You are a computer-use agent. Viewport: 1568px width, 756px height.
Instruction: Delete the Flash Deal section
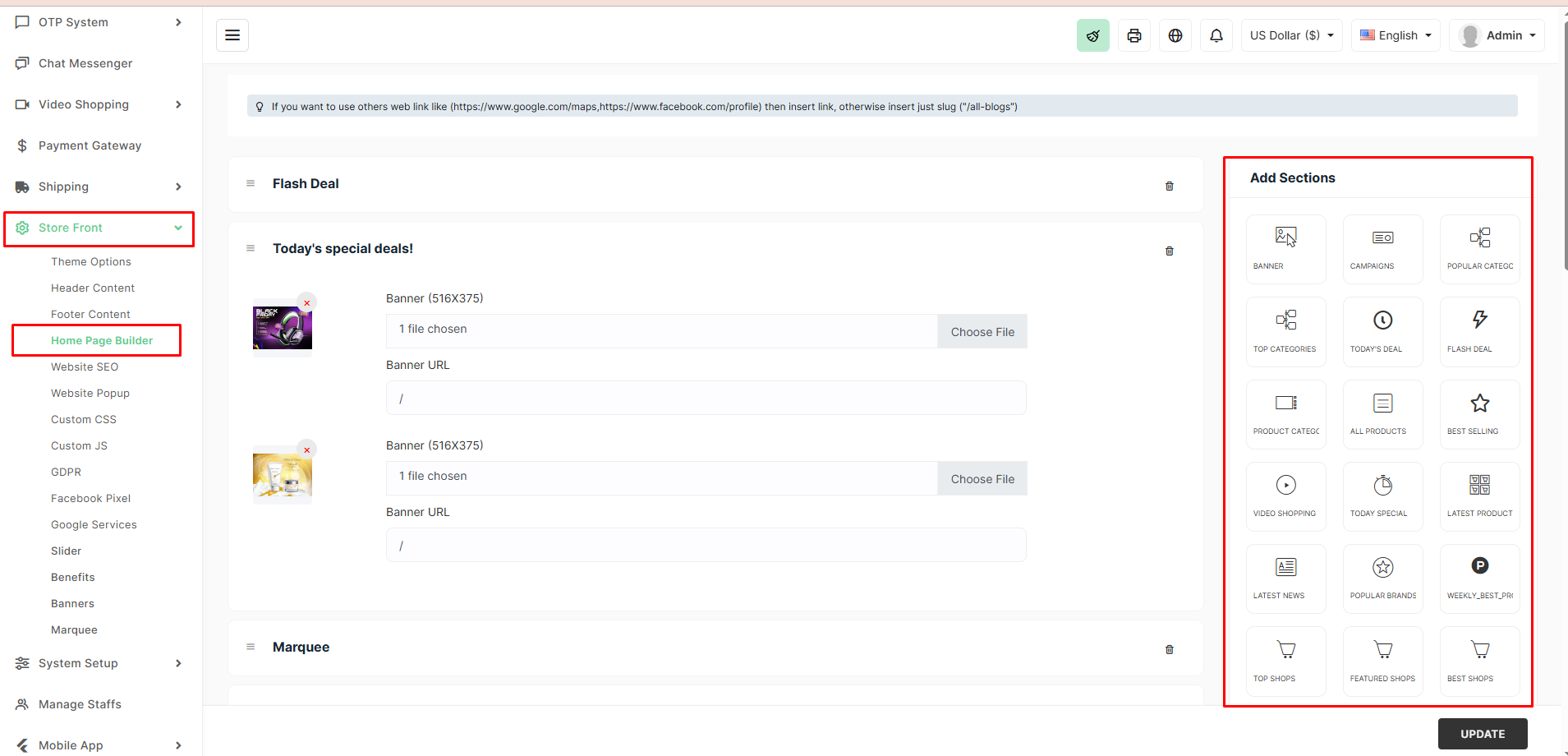pyautogui.click(x=1170, y=186)
